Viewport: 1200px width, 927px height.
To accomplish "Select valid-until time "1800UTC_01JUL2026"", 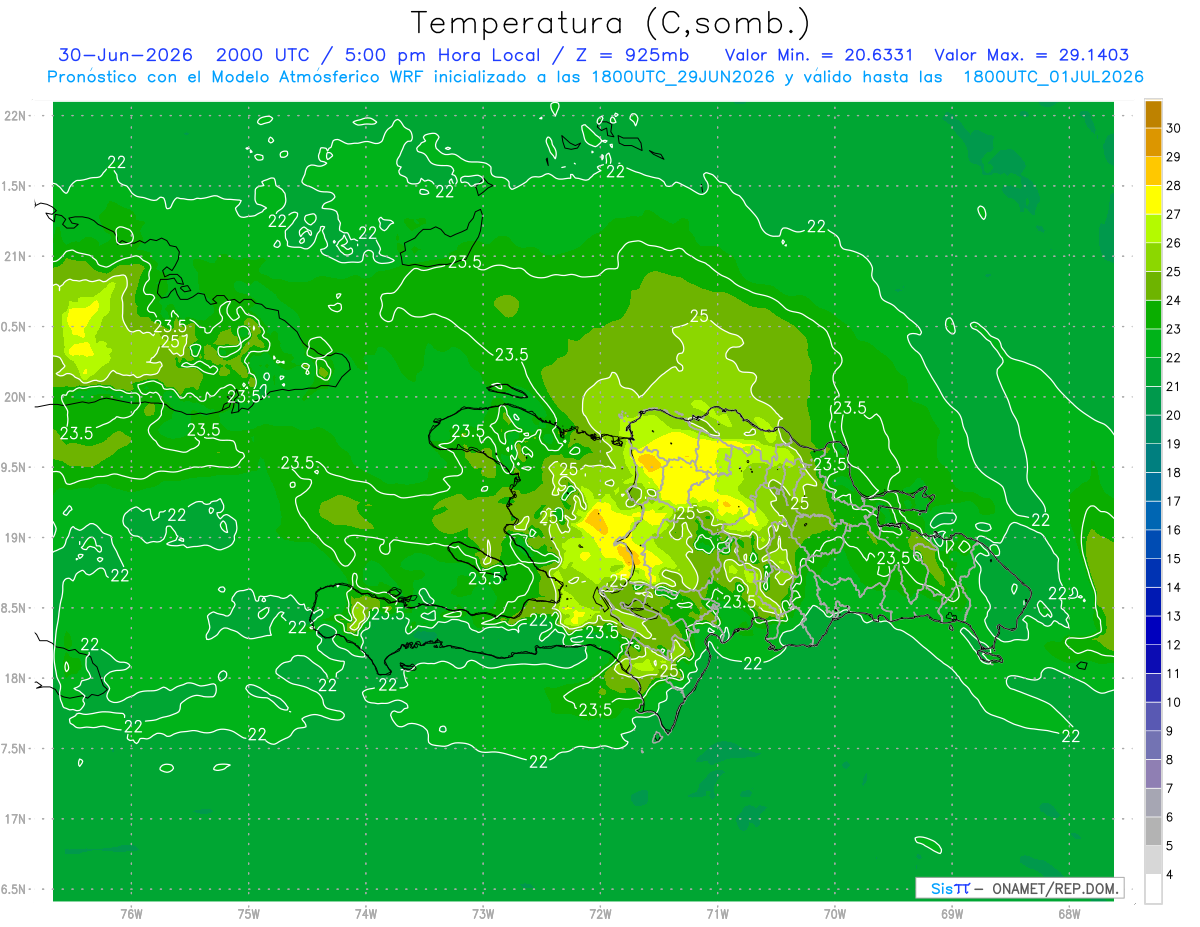I will point(1053,77).
